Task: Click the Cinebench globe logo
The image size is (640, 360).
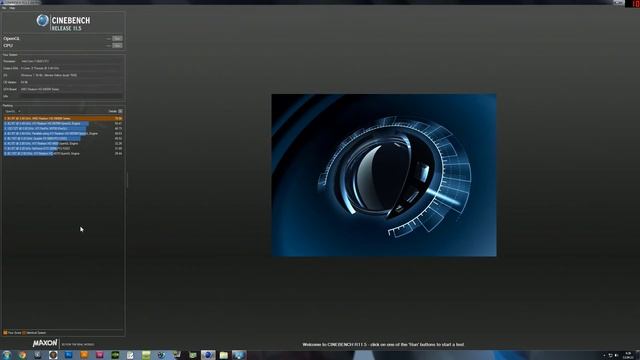Action: (42, 20)
